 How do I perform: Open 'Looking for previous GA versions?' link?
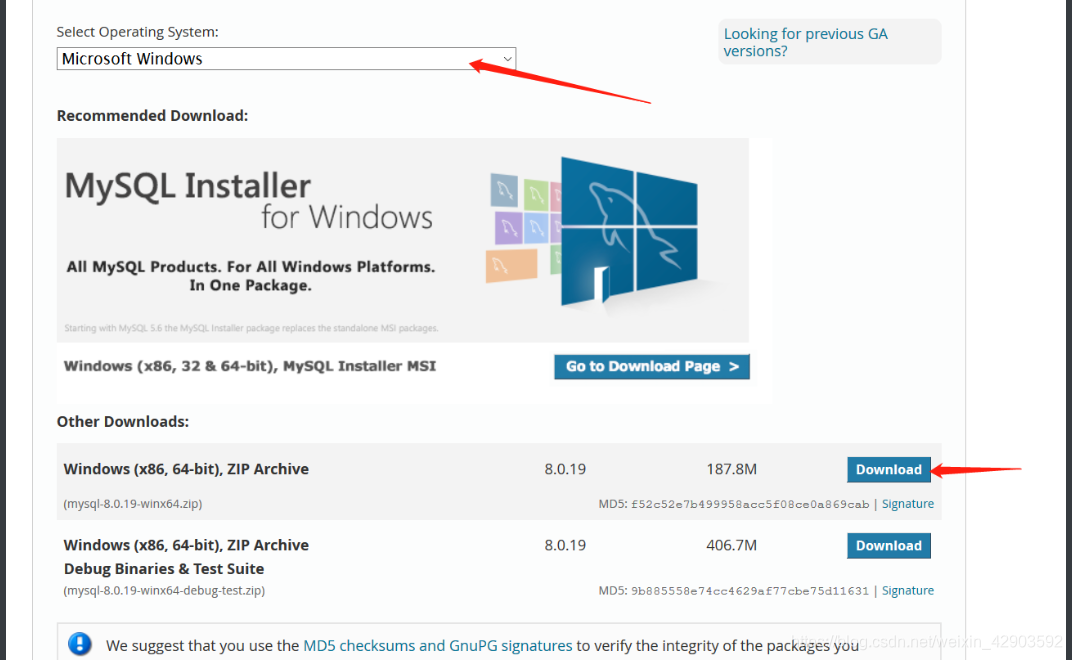tap(805, 42)
